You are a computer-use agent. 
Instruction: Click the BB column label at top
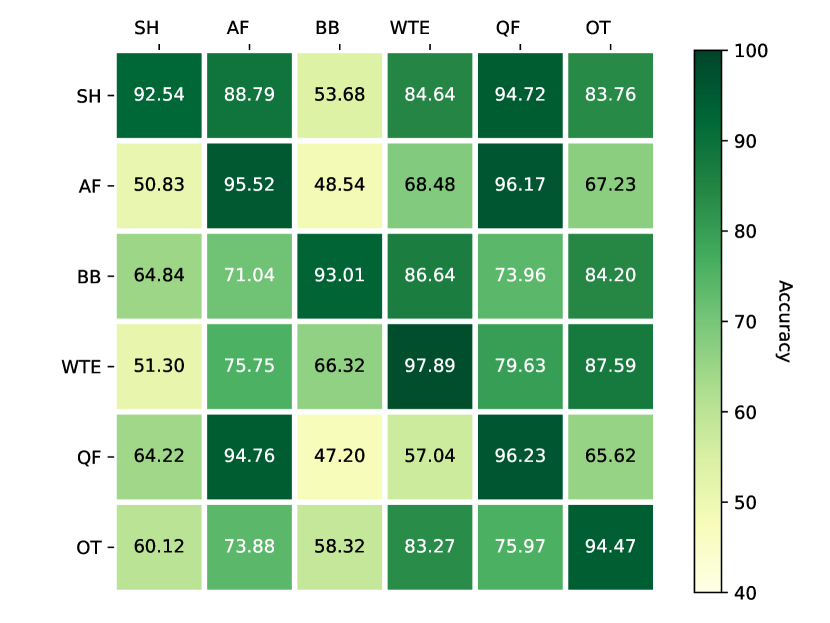[x=328, y=28]
